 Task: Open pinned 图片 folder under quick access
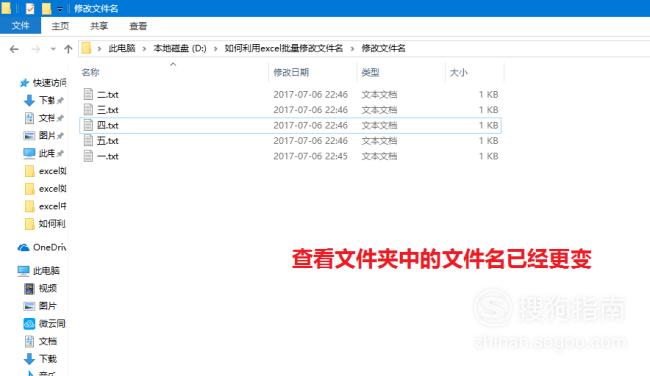46,136
